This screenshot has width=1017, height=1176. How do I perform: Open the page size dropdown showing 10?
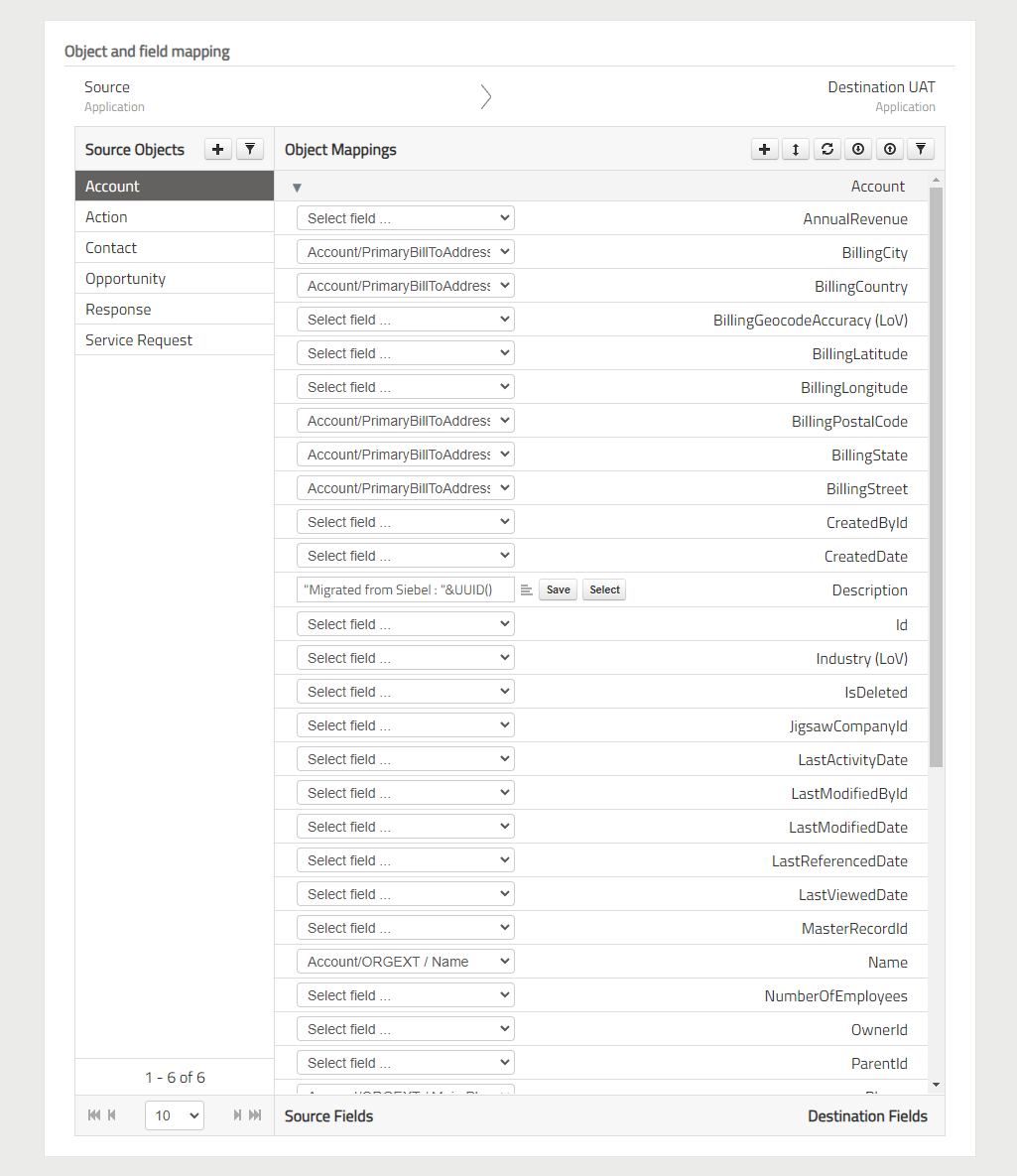pyautogui.click(x=174, y=1115)
